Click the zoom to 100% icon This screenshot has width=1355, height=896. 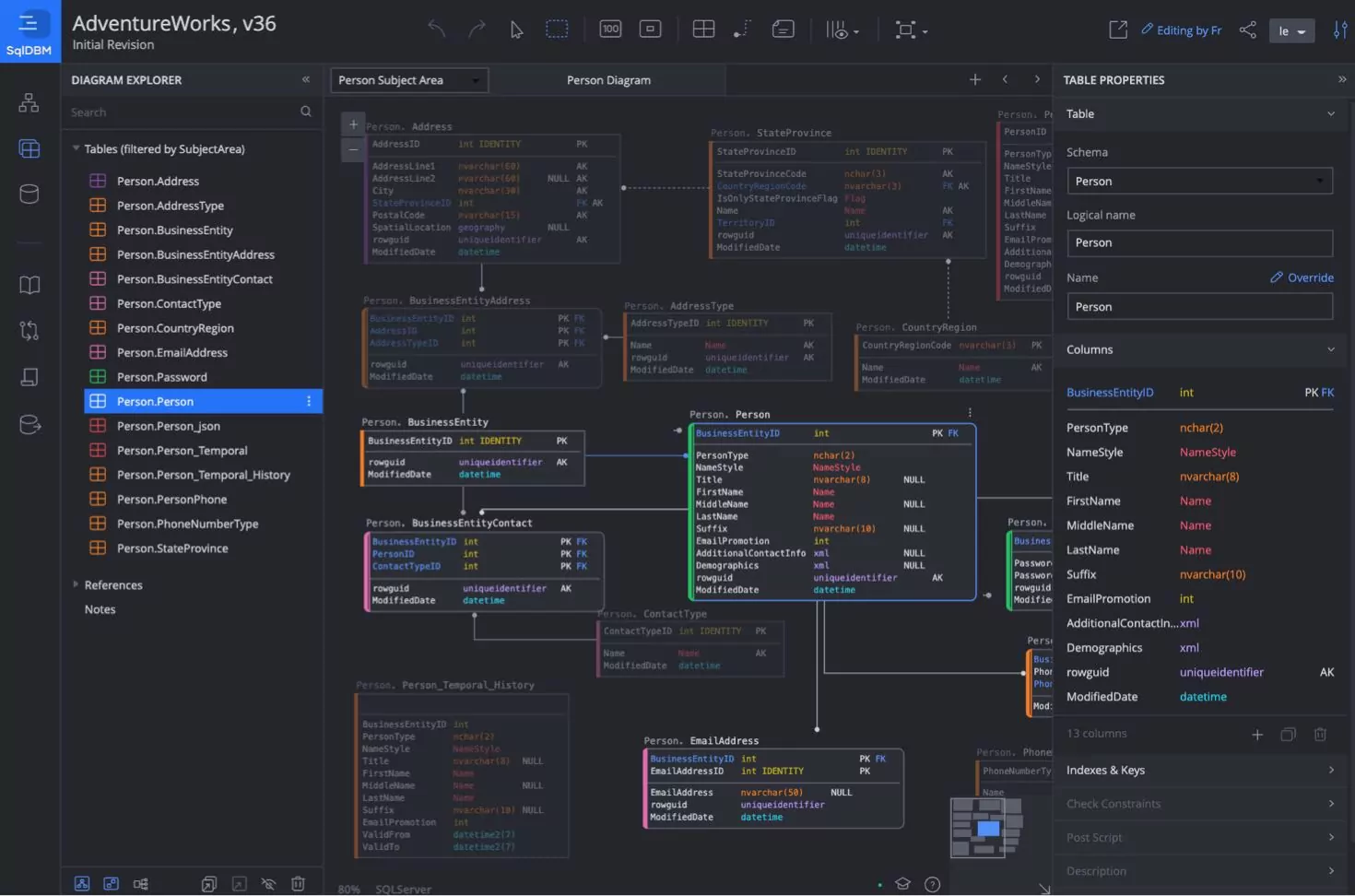pyautogui.click(x=610, y=29)
